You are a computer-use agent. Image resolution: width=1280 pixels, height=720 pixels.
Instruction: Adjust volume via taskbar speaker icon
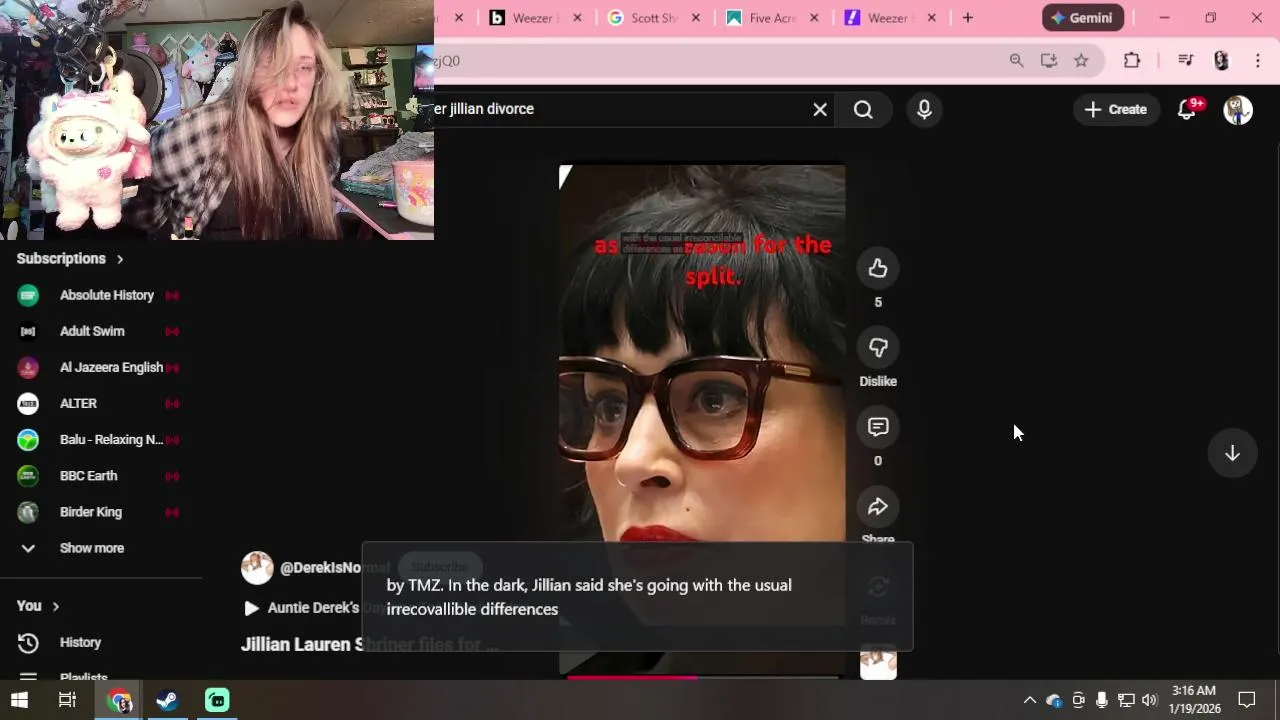pos(1149,700)
